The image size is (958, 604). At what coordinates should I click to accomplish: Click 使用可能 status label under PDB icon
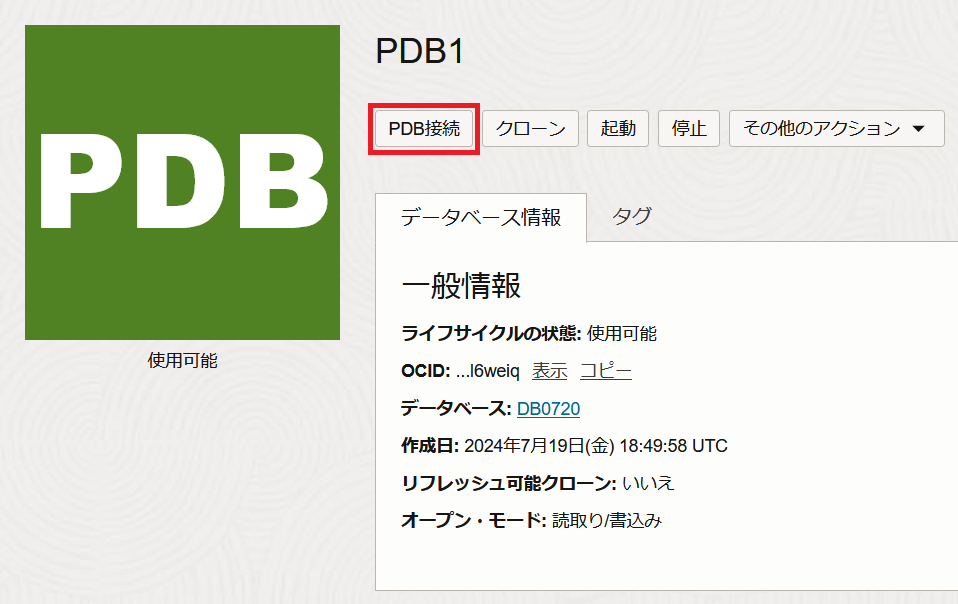182,361
